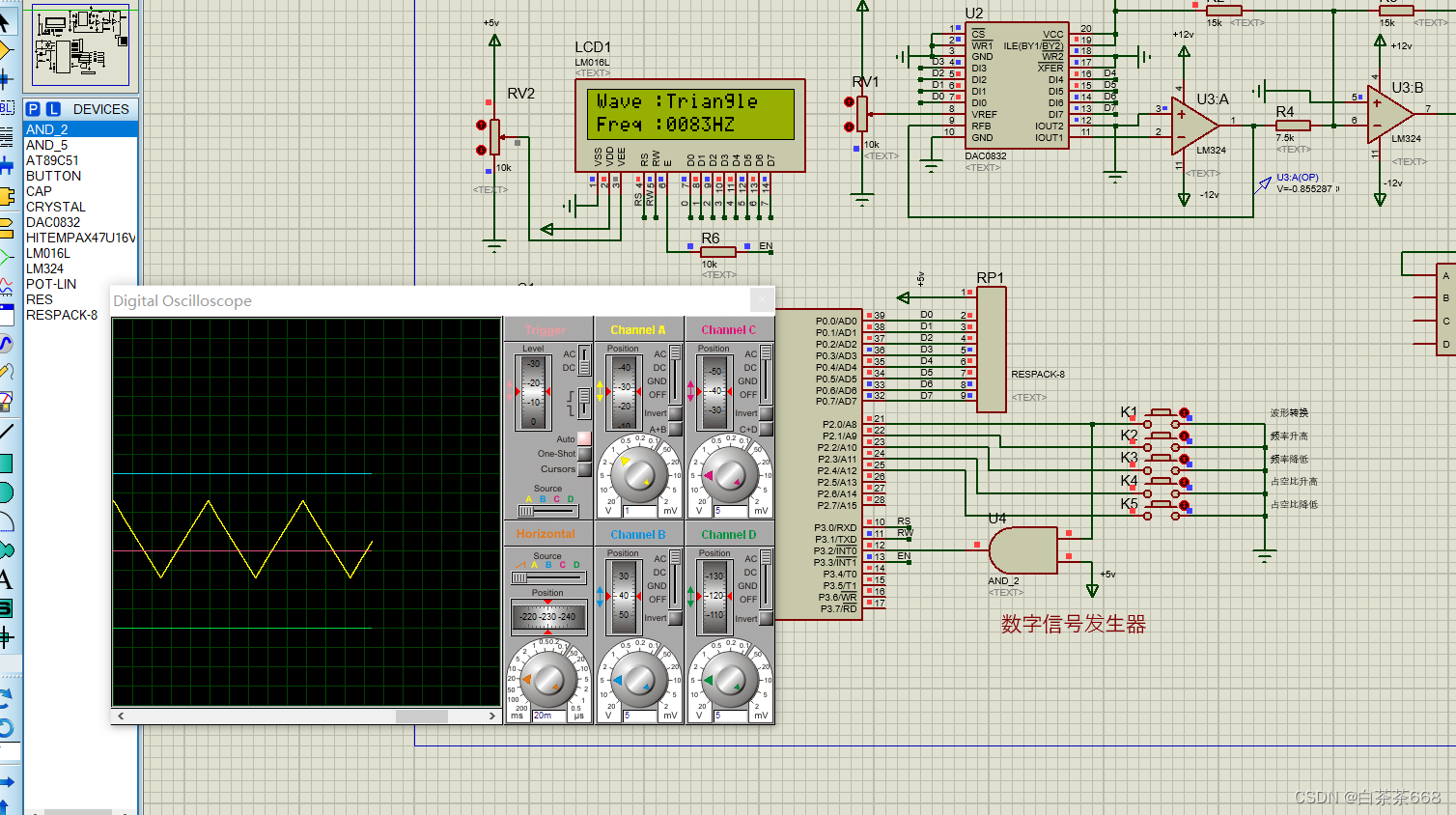The height and width of the screenshot is (815, 1456).
Task: Select the 2D Symbol tool
Action: (x=5, y=608)
